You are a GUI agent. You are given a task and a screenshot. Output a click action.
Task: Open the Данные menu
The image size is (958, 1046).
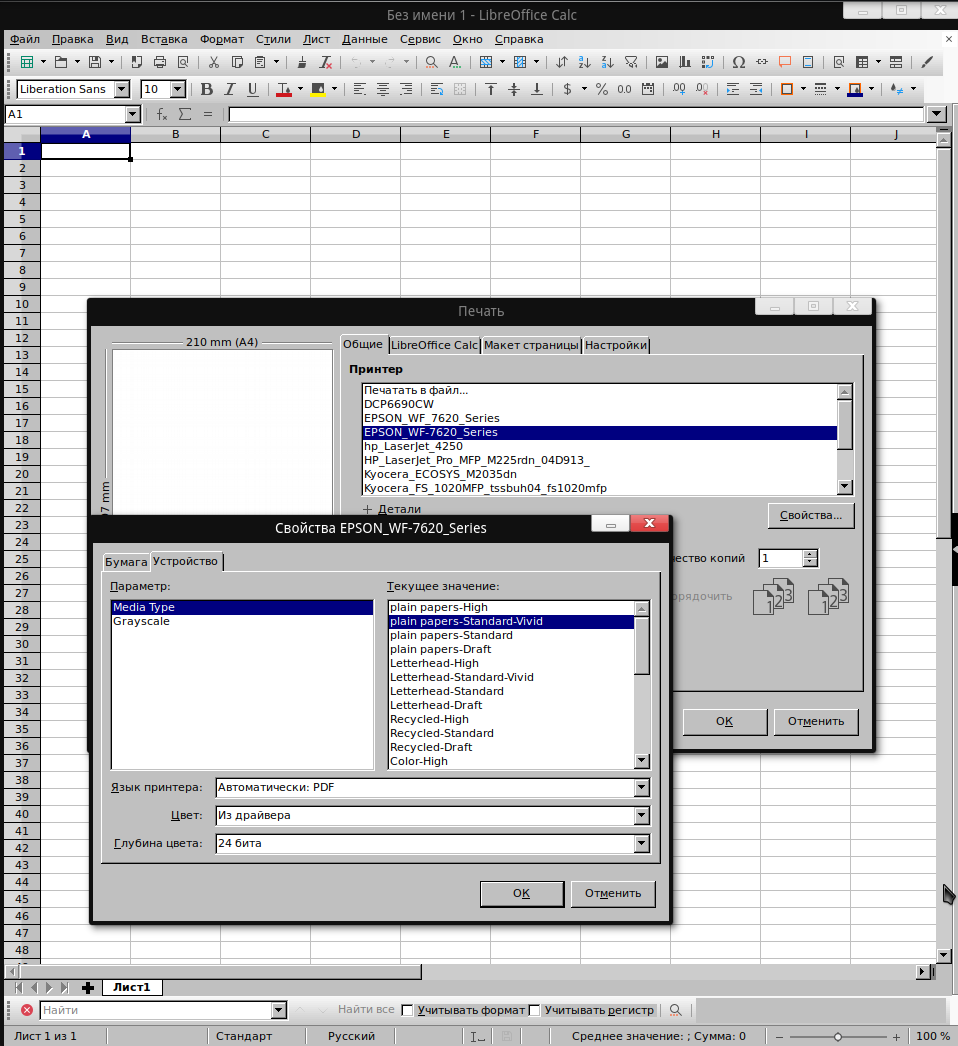tap(364, 39)
